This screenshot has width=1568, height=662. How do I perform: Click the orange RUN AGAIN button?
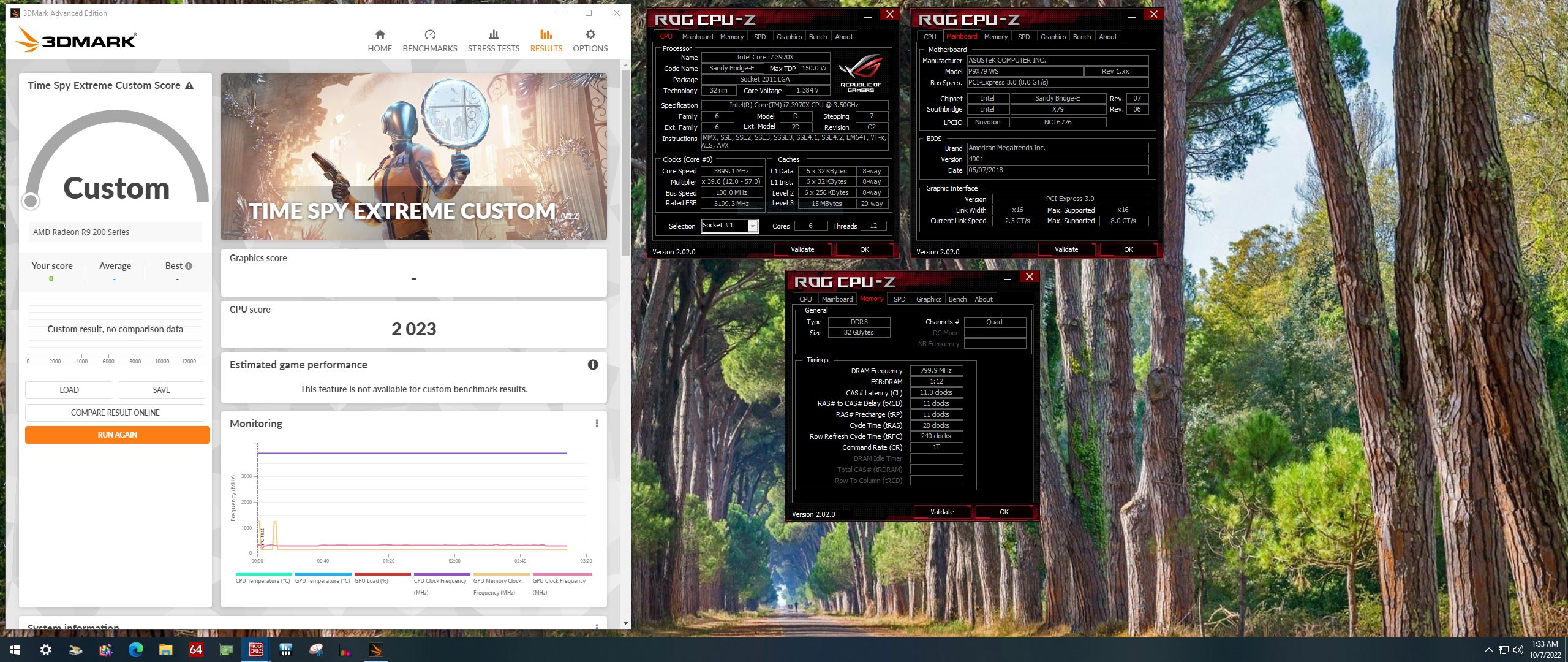pos(118,435)
